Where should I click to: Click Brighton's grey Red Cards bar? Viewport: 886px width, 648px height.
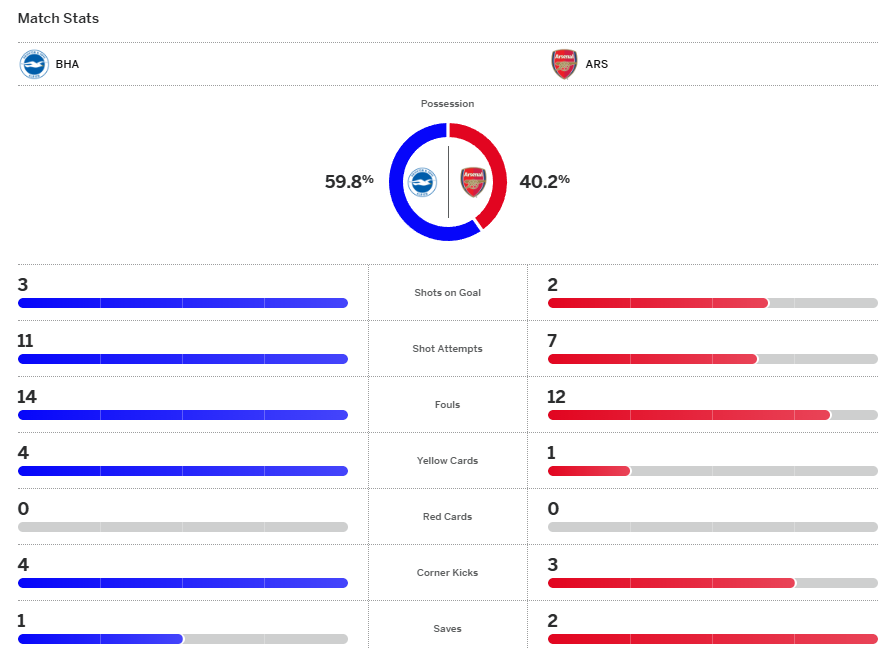[182, 527]
